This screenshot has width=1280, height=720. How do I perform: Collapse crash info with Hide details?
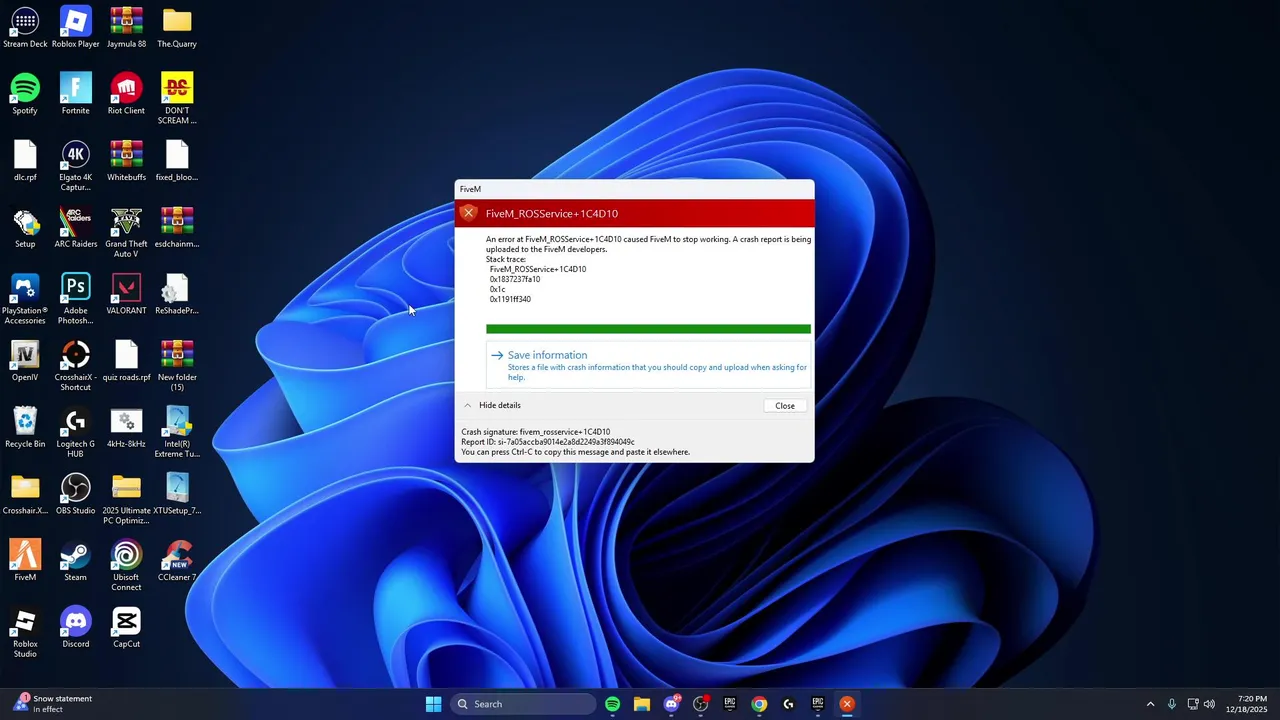[x=491, y=405]
